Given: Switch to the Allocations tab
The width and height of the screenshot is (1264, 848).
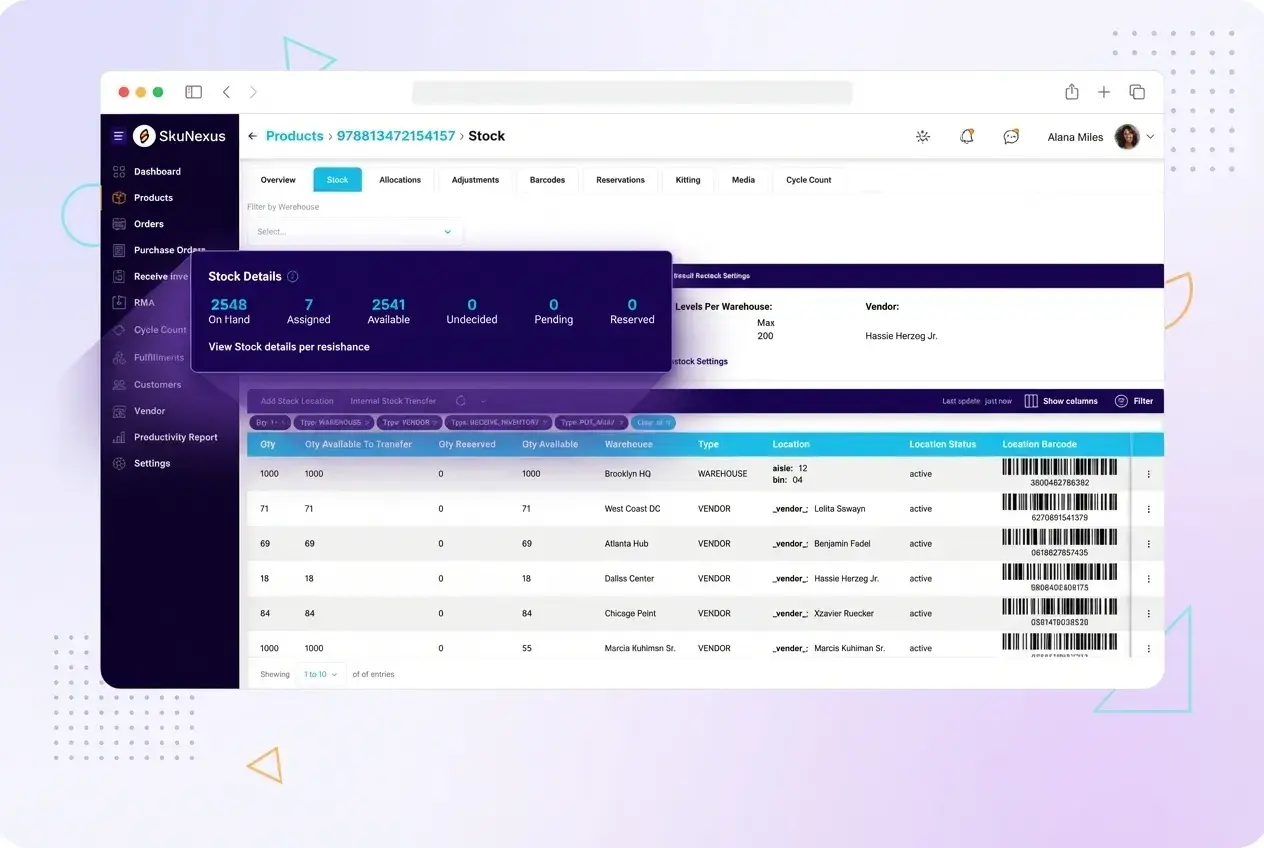Looking at the screenshot, I should coord(400,180).
